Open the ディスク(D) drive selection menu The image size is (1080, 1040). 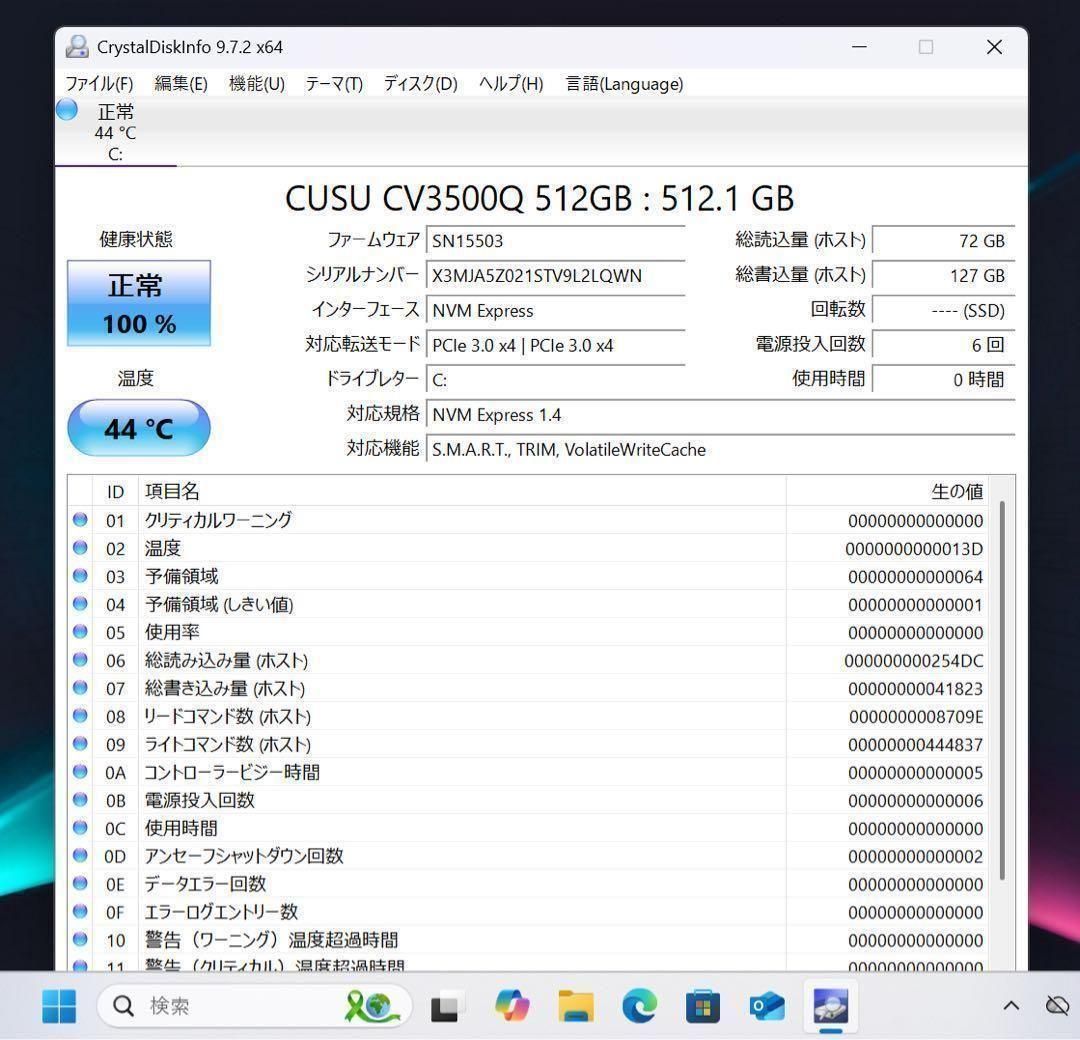(419, 84)
